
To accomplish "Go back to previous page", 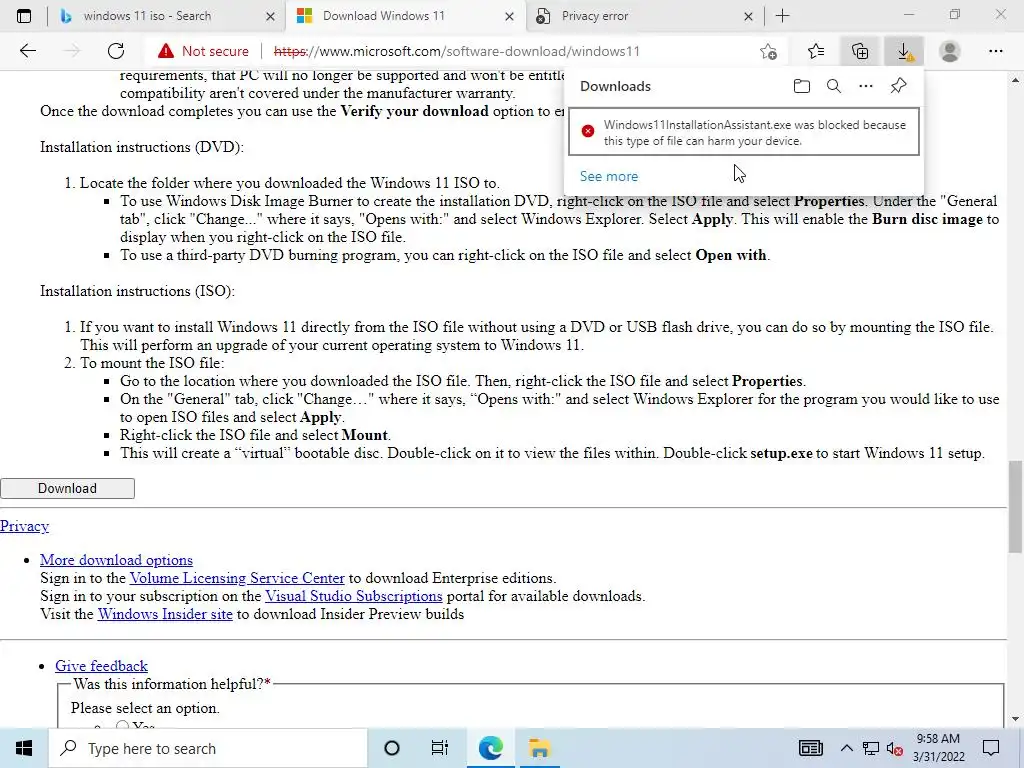I will (x=27, y=51).
